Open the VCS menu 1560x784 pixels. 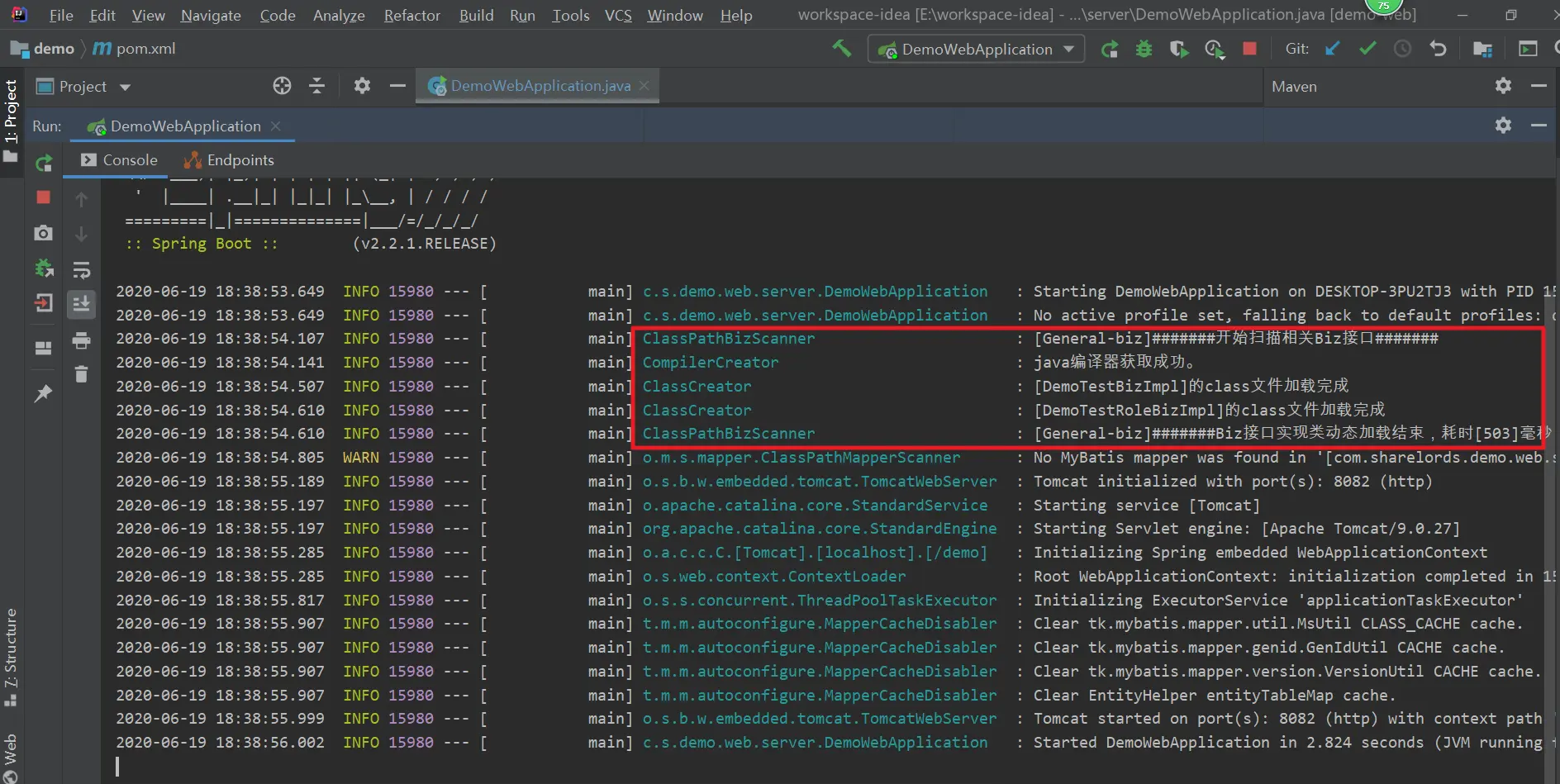(618, 15)
